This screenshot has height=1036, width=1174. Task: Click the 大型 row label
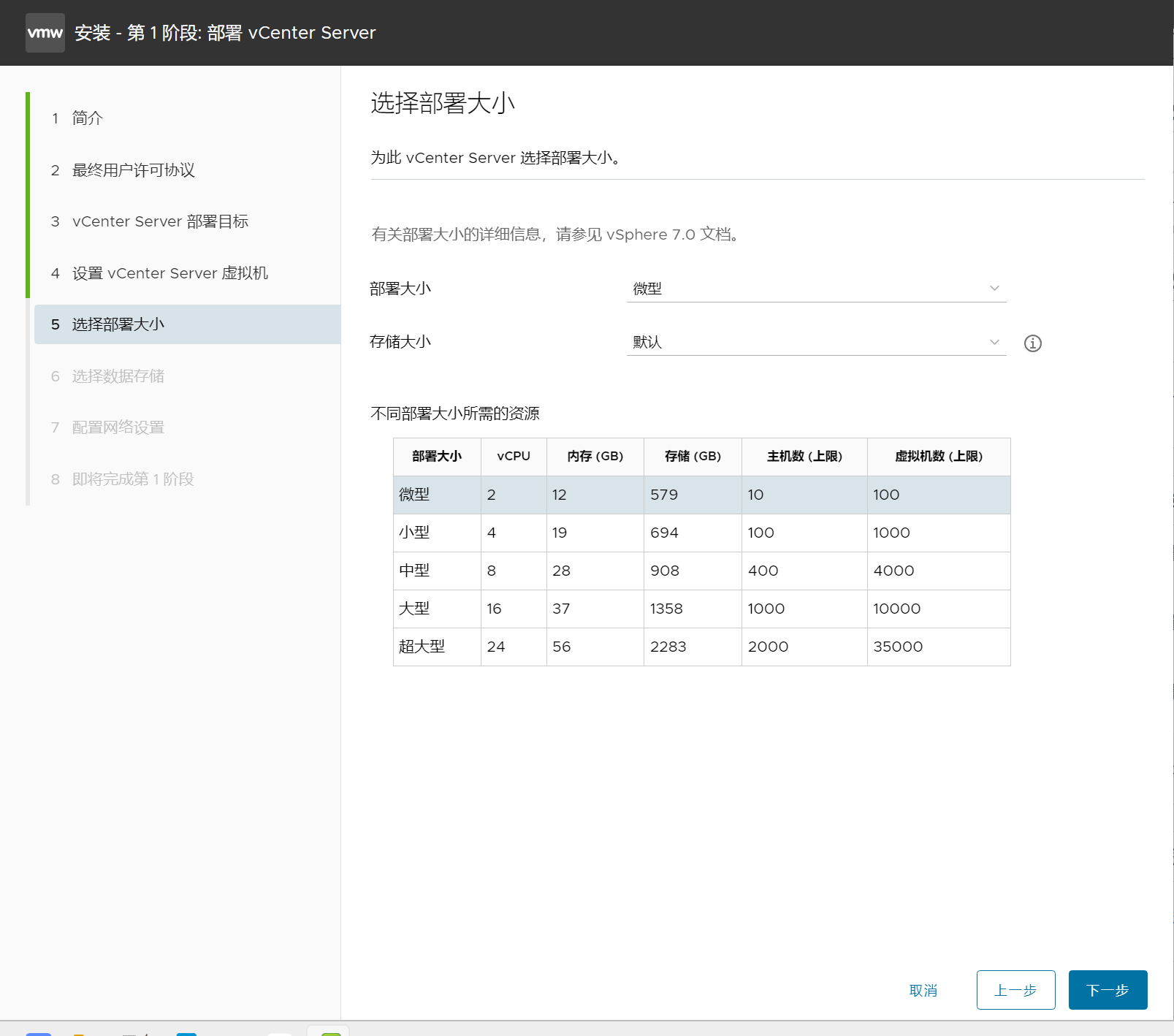pos(414,609)
